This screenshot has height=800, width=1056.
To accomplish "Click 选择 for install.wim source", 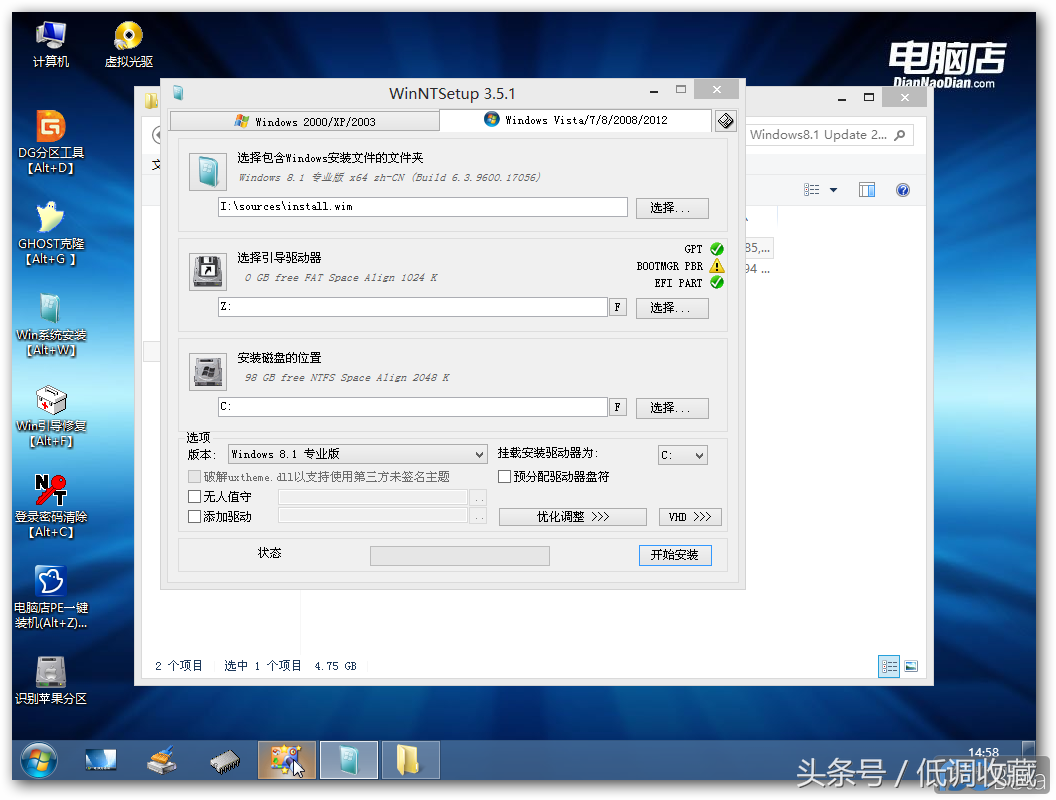I will tap(671, 207).
